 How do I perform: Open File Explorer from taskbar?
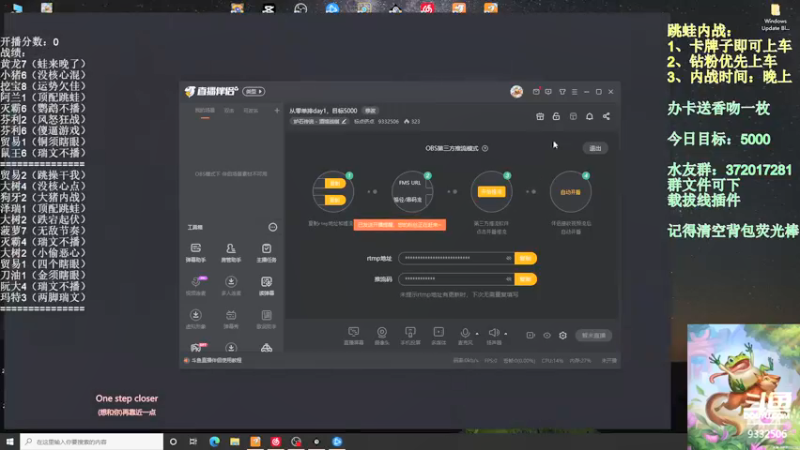coord(235,441)
